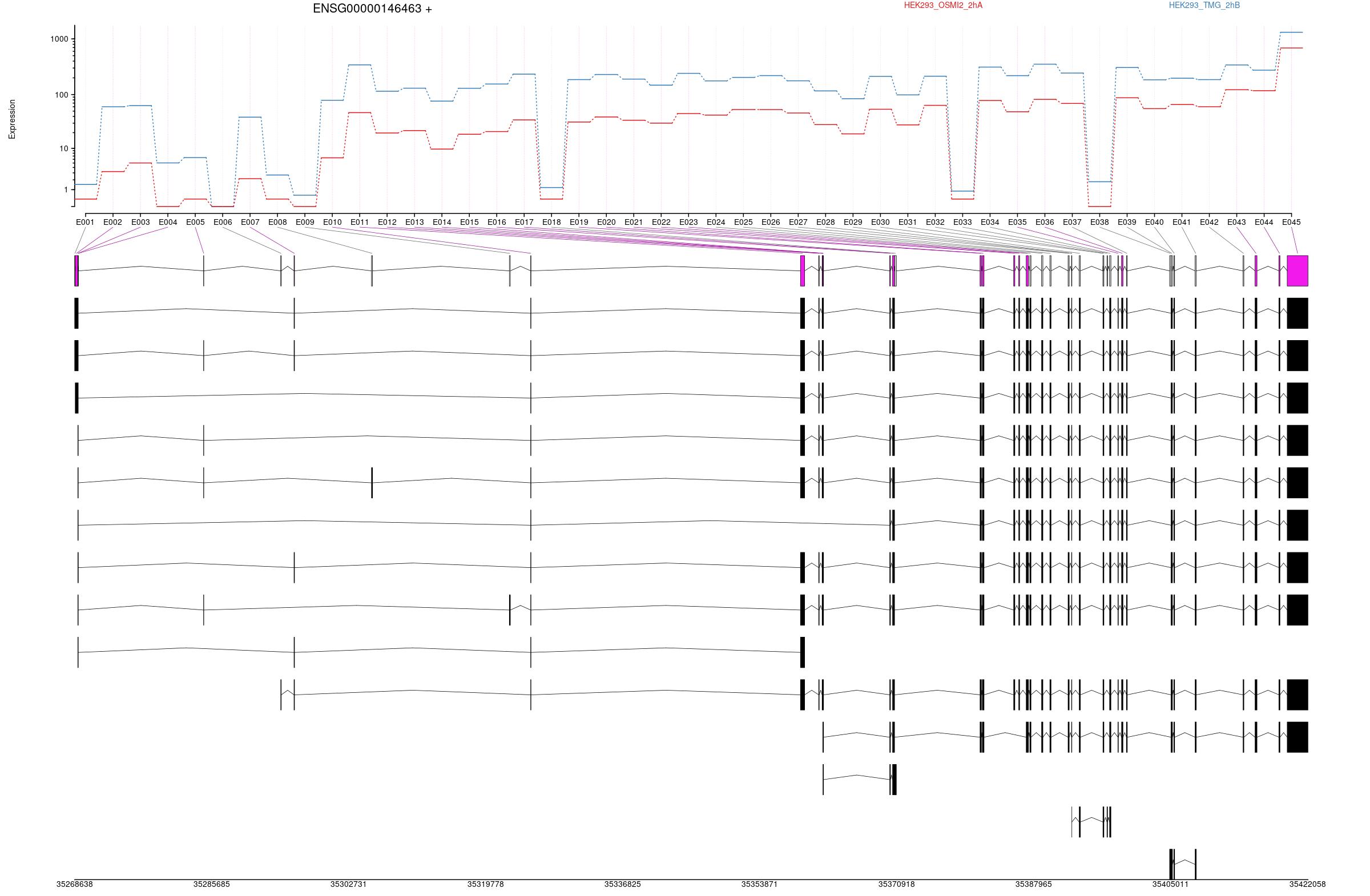Screen dimensions: 1370x896
Task: Click genomic coordinate 35422058
Action: click(1307, 884)
